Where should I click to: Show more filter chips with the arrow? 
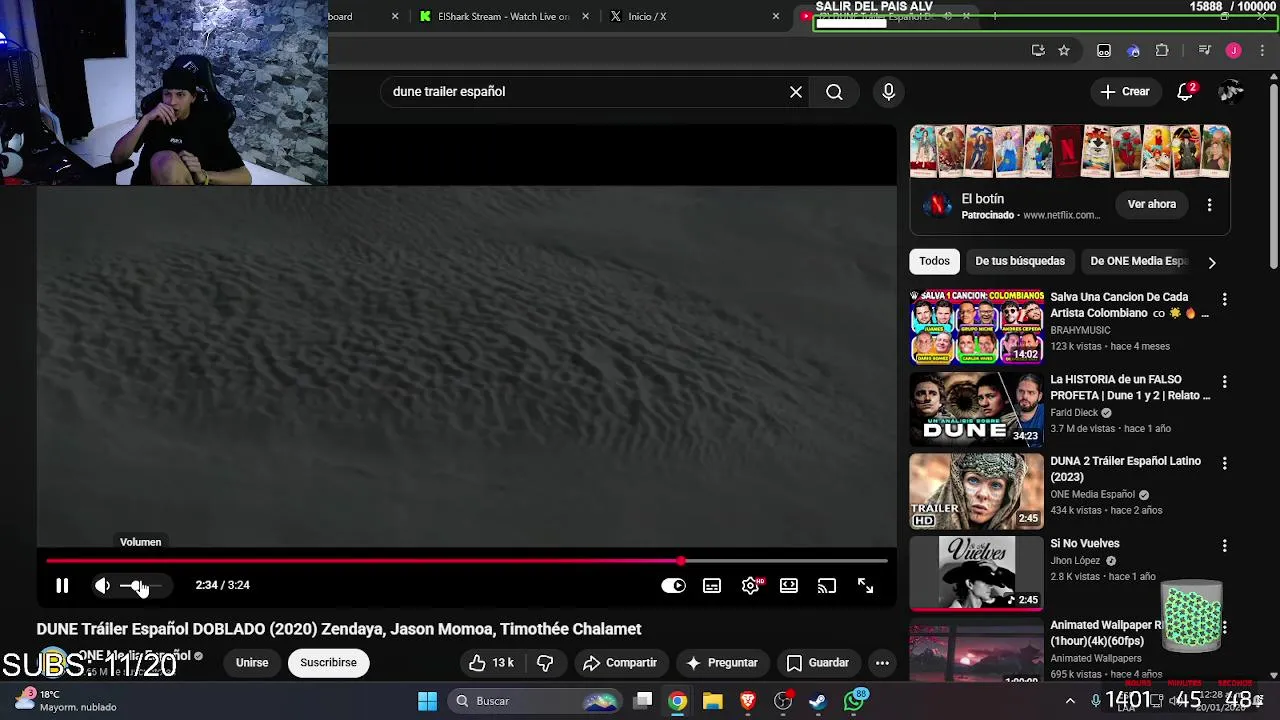(x=1212, y=262)
